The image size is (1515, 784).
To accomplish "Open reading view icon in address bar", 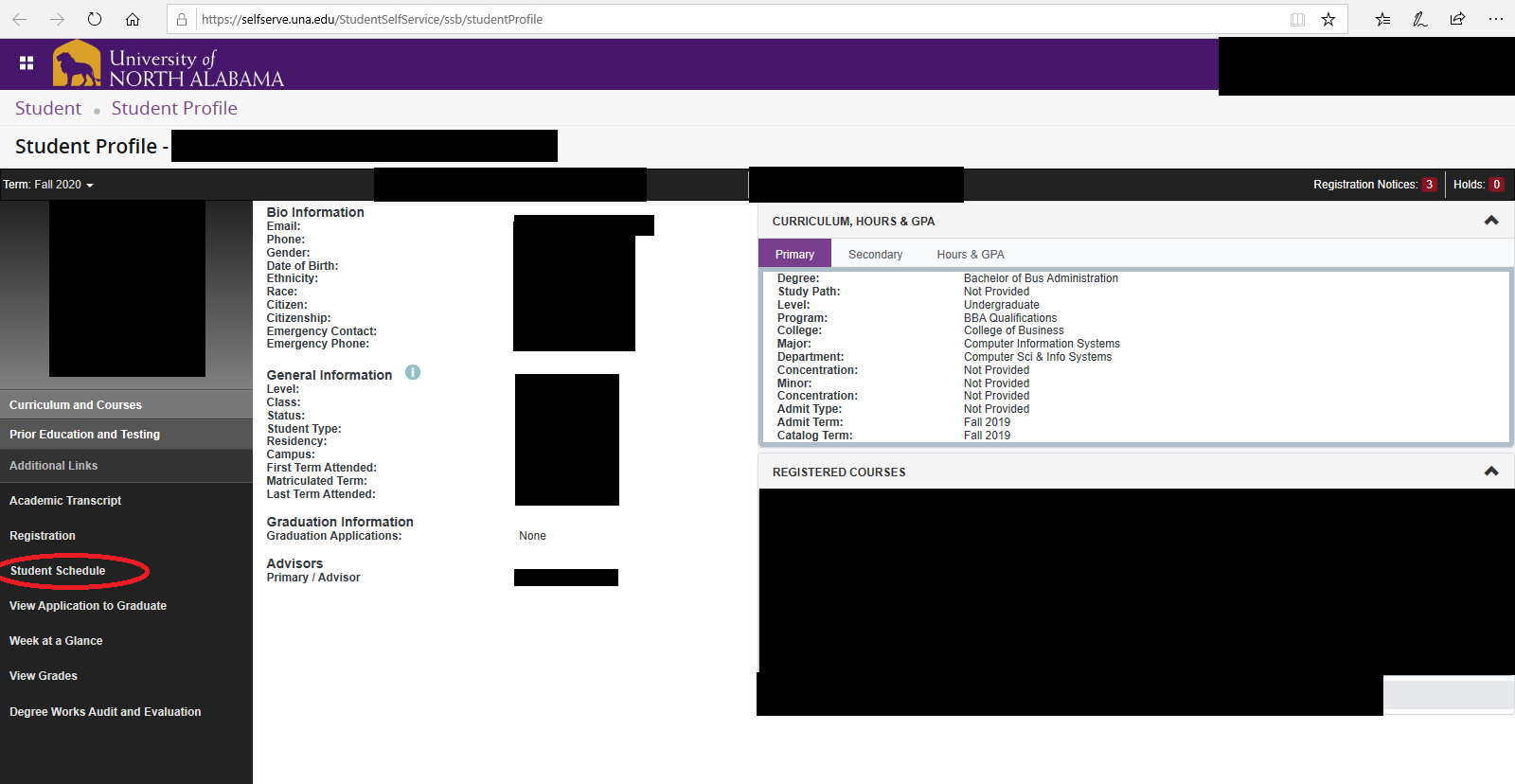I will 1297,19.
